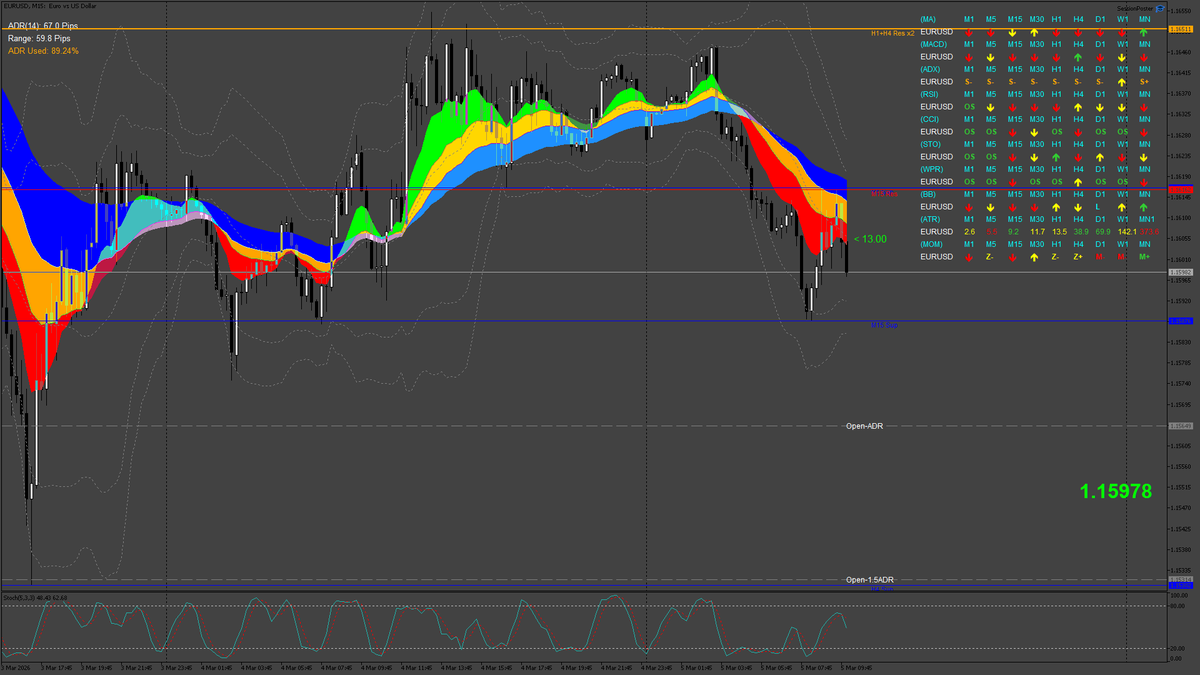
Task: Click the 'Range: 59.8 Pips' text
Action: 39,37
